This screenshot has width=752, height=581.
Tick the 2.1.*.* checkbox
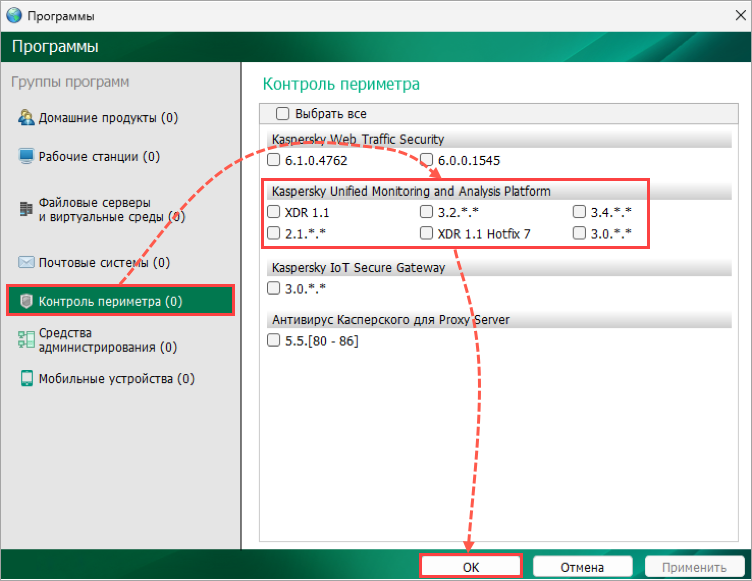tap(273, 233)
